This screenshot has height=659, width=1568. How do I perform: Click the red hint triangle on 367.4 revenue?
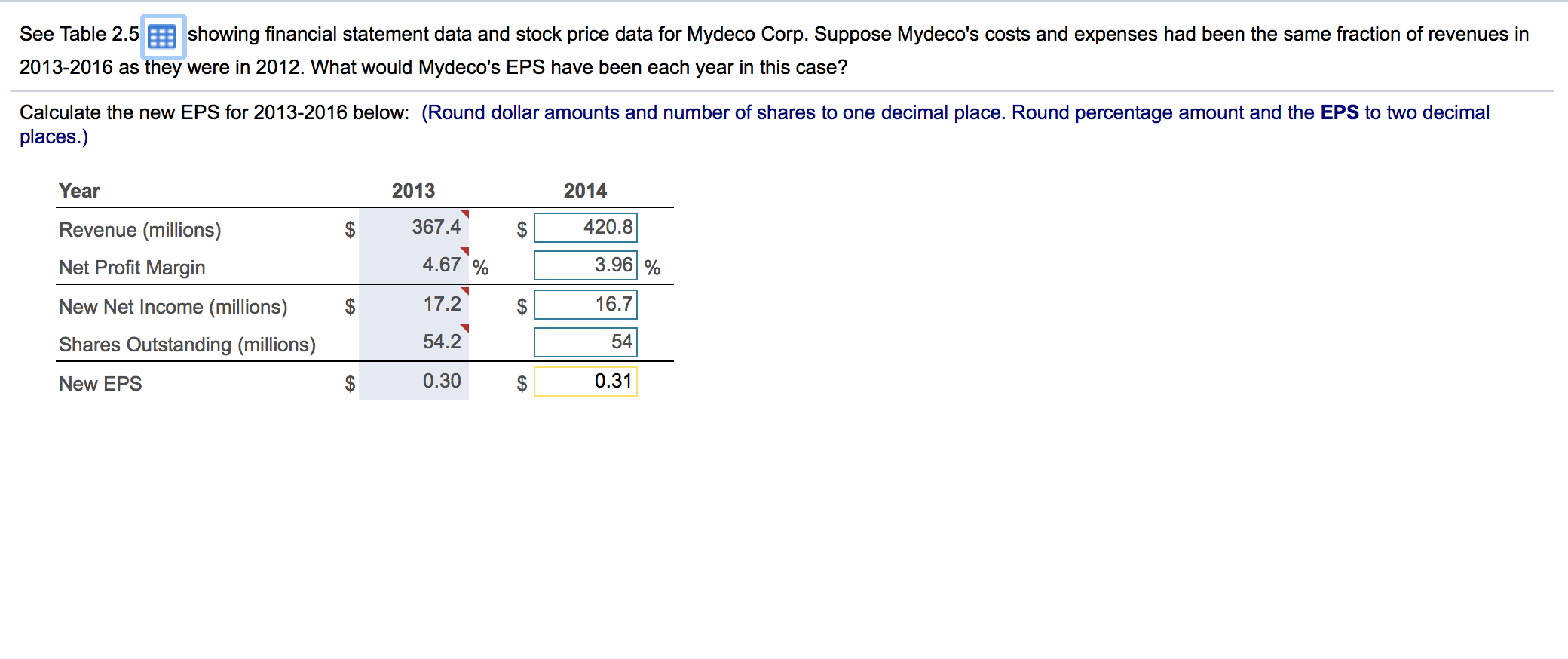point(464,214)
